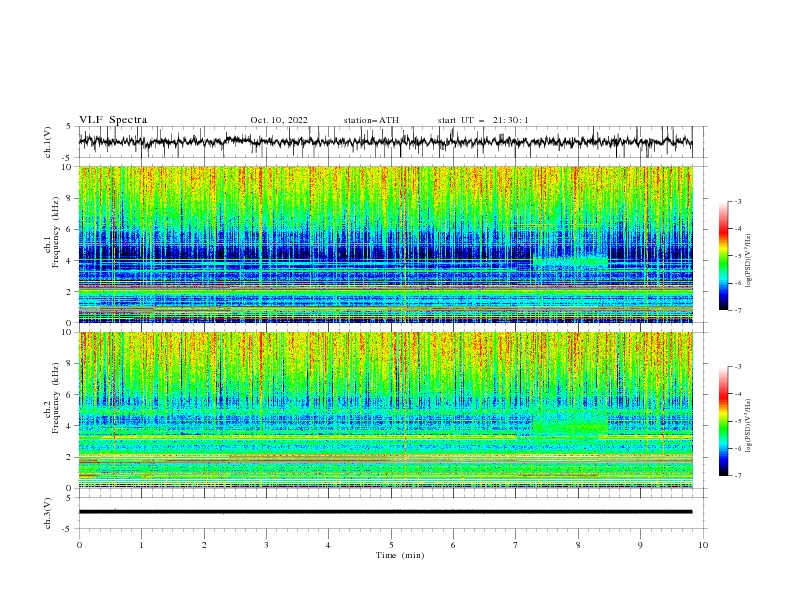Image resolution: width=792 pixels, height=612 pixels.
Task: Click the ch.3 flat voltage trace
Action: [385, 512]
